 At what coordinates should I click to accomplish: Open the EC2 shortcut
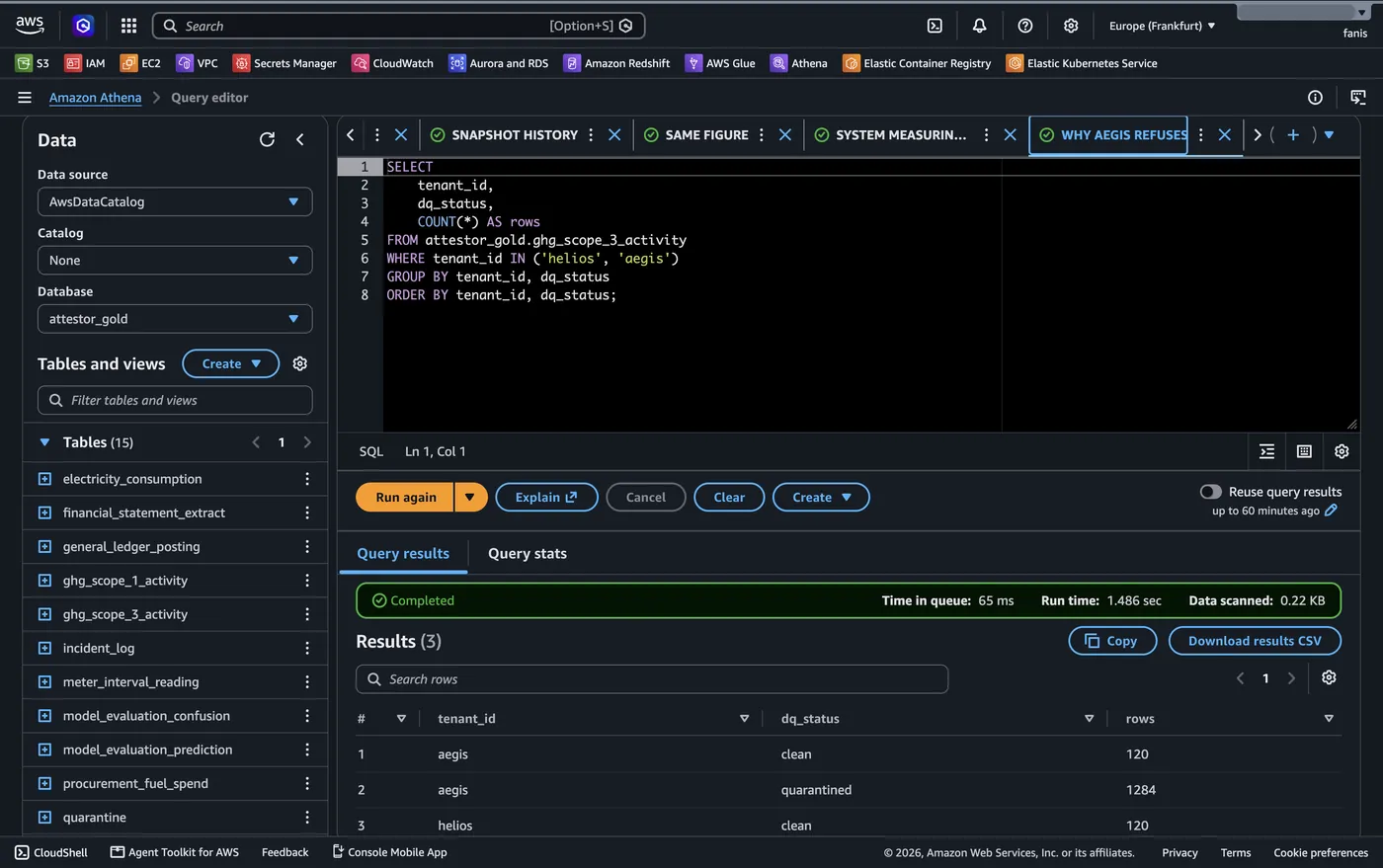(x=140, y=63)
